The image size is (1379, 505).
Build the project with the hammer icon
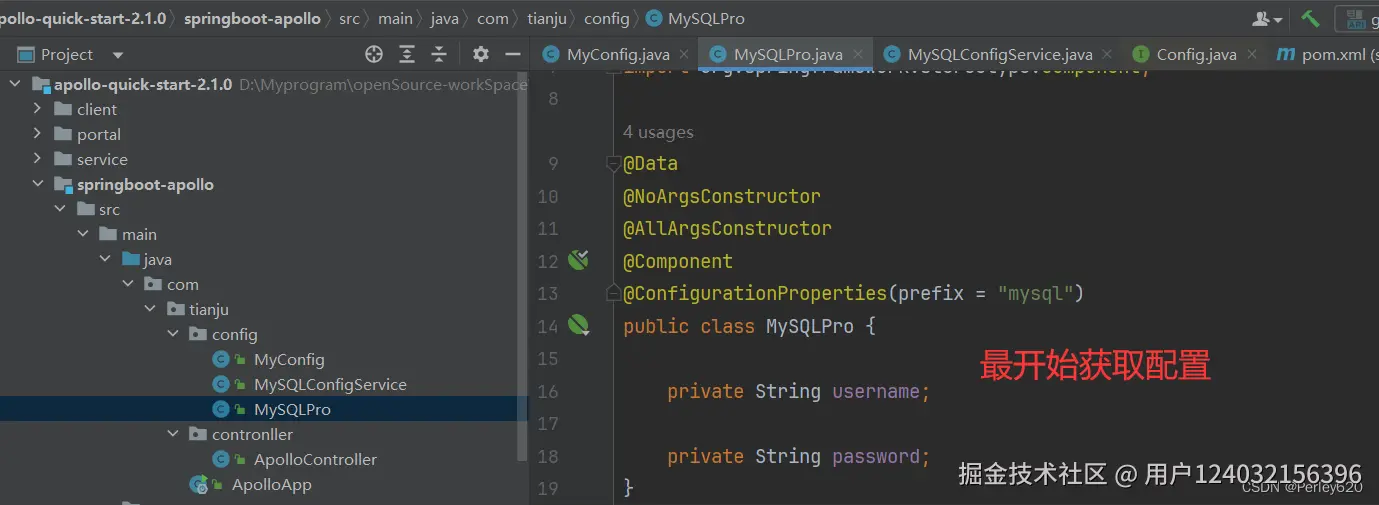(1310, 18)
